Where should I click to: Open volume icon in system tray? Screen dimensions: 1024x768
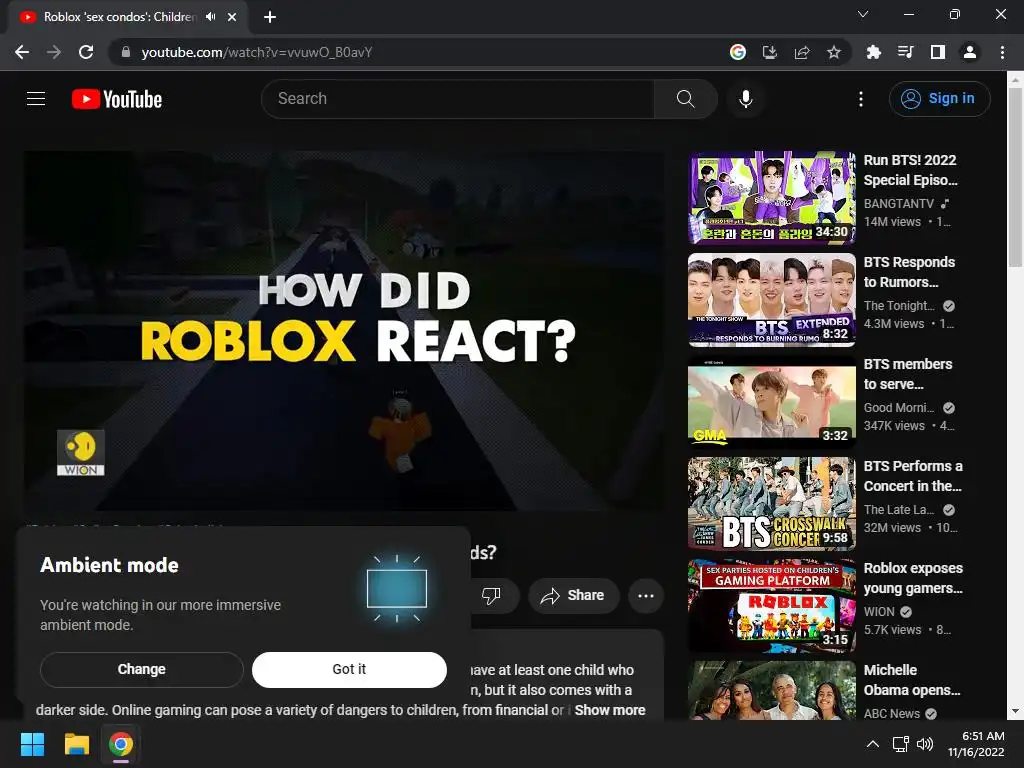[924, 744]
